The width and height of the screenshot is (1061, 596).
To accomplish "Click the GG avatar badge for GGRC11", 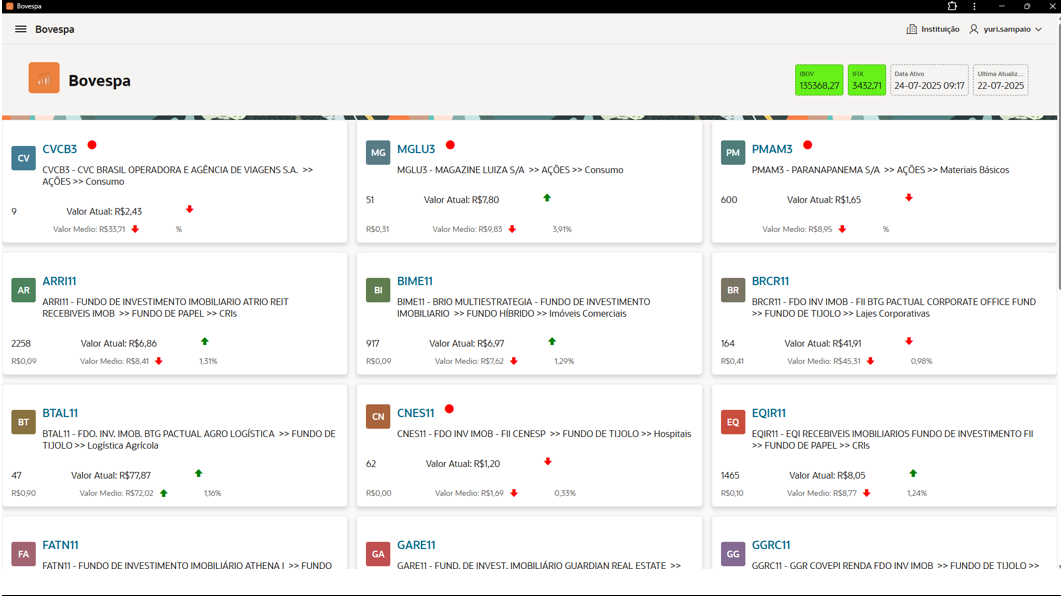I will (x=733, y=554).
